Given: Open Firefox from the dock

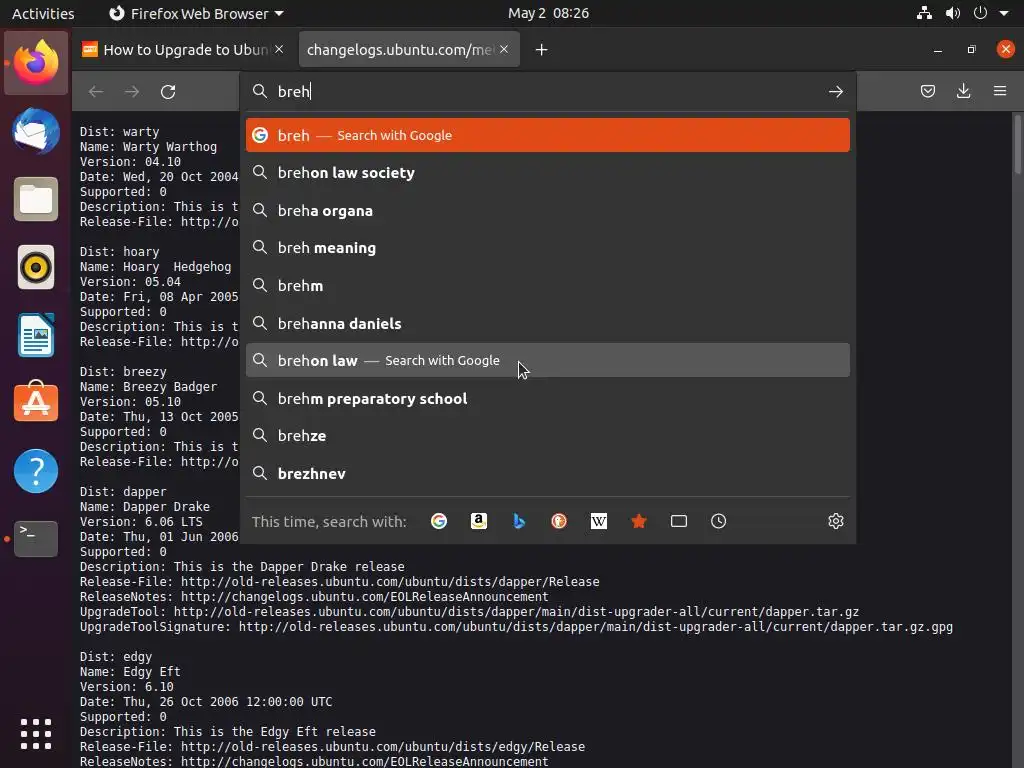Looking at the screenshot, I should tap(36, 63).
